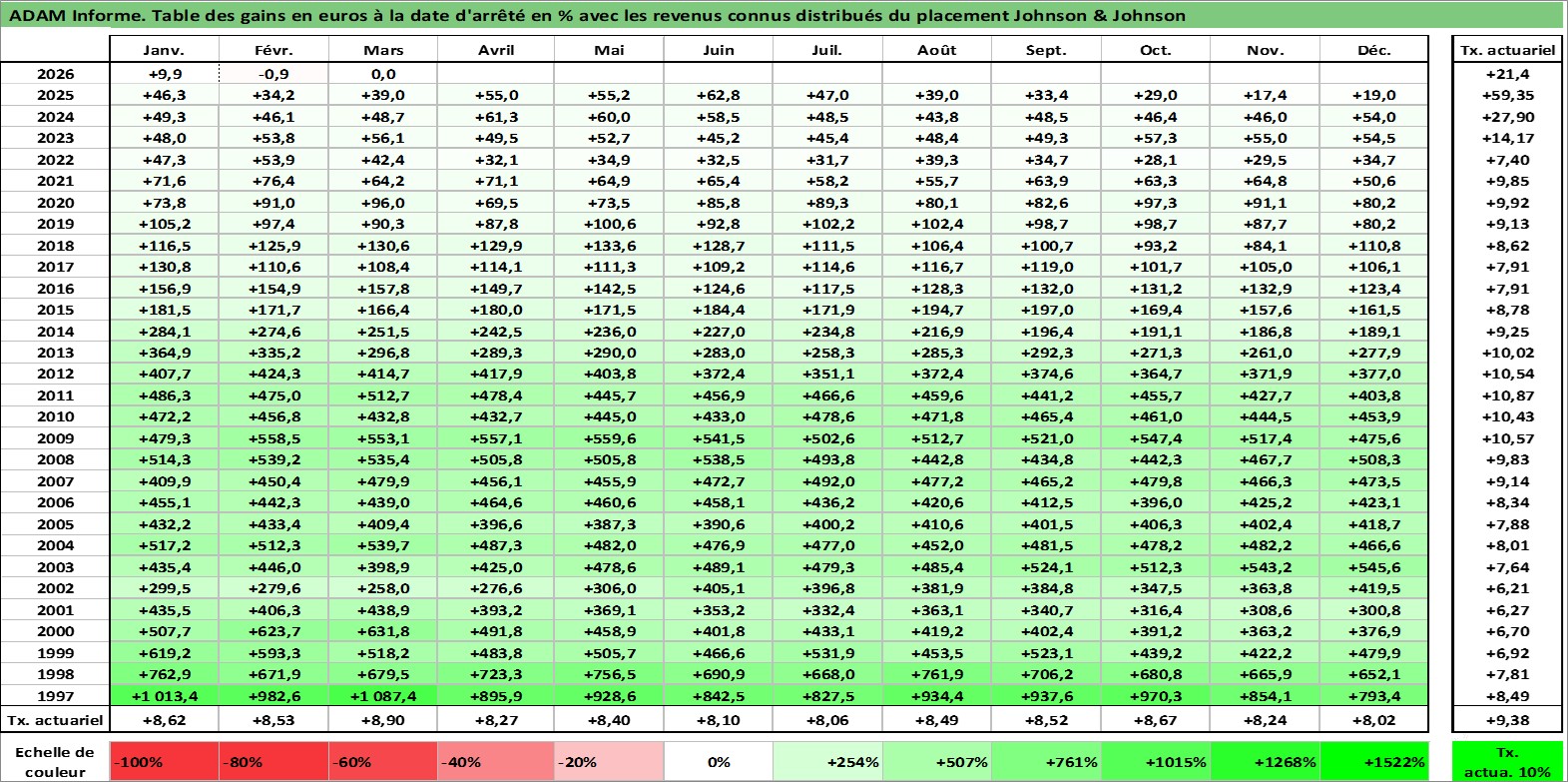Select the +9,9 cell for January 2026
1568x782 pixels.
pos(164,74)
